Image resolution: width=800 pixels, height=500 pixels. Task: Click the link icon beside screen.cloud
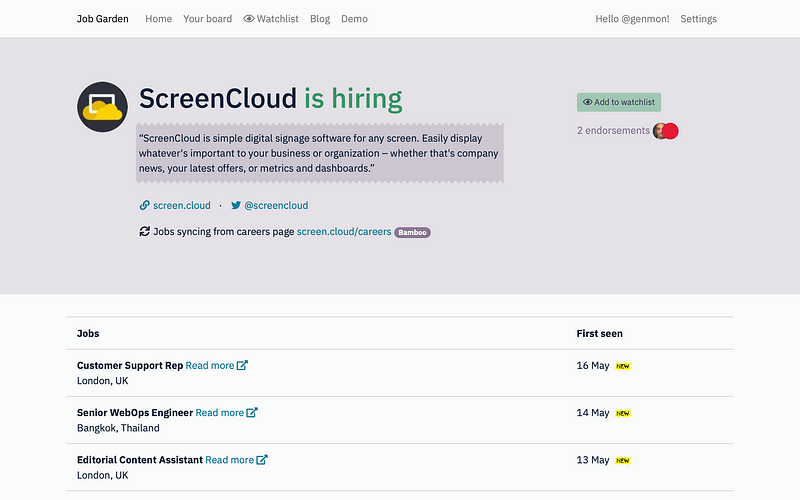144,205
